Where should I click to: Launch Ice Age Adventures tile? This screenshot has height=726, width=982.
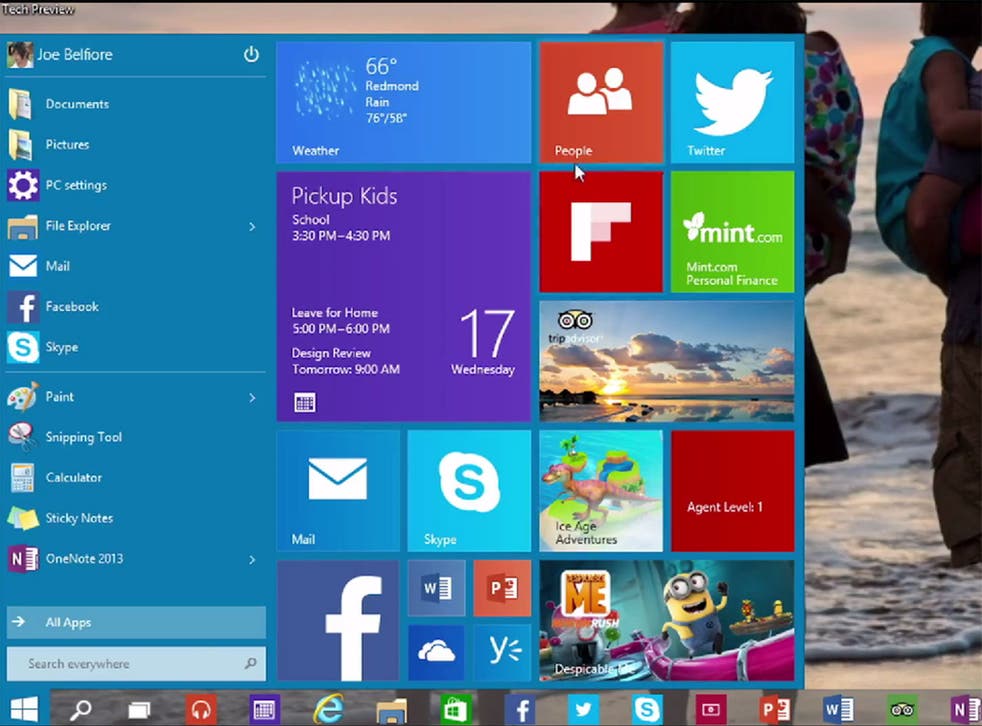(x=601, y=490)
